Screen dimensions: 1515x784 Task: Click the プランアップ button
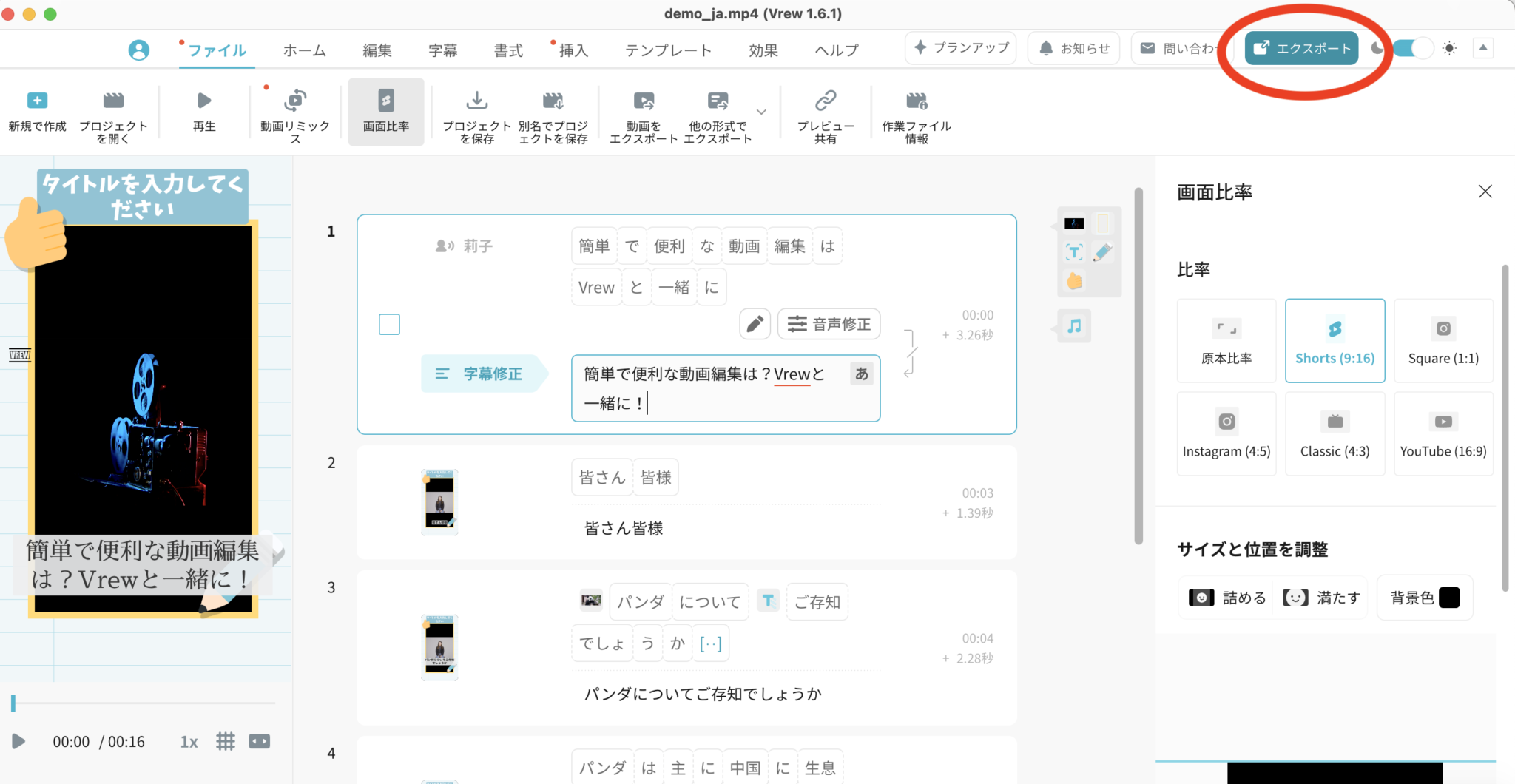pyautogui.click(x=961, y=48)
